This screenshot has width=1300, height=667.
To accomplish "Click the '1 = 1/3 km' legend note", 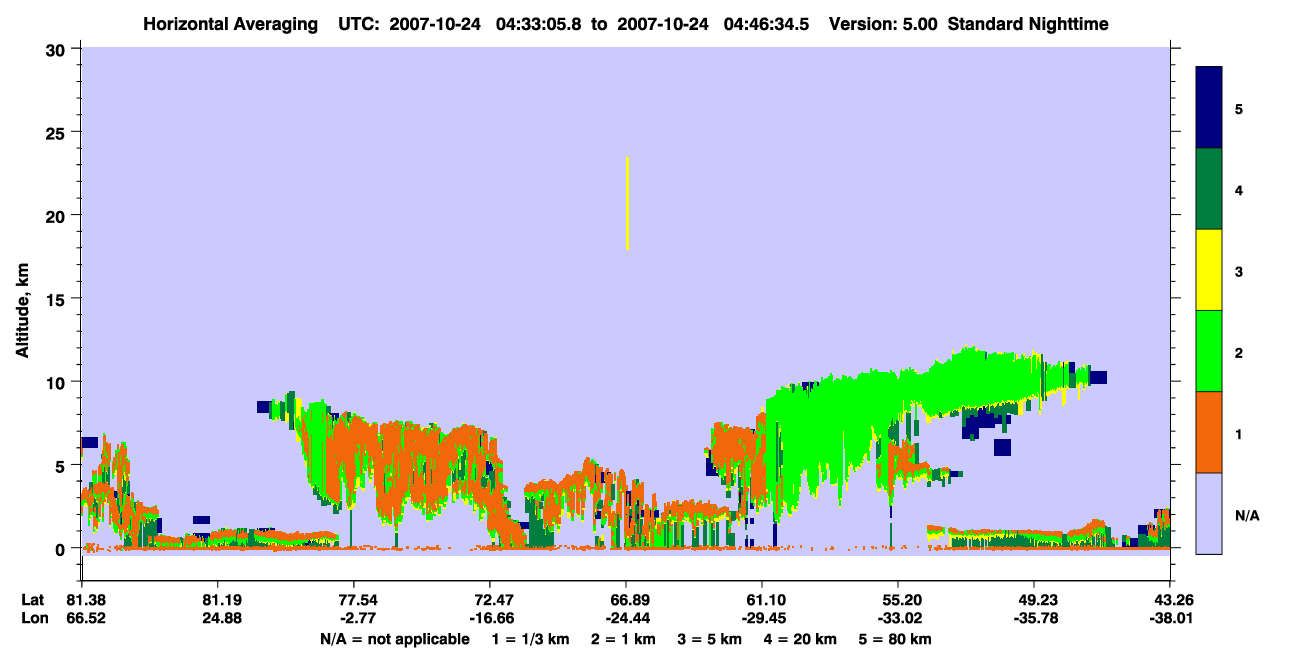I will [531, 639].
